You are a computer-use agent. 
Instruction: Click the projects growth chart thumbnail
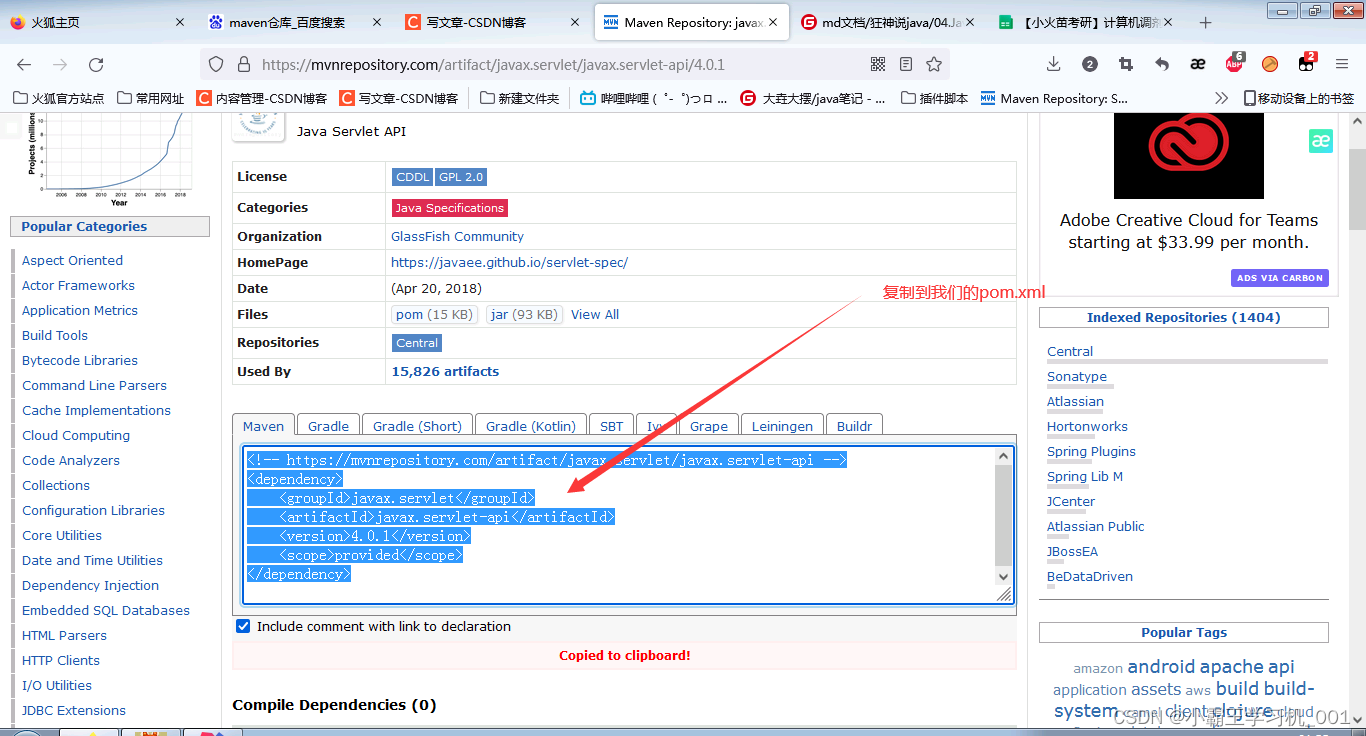coord(110,160)
